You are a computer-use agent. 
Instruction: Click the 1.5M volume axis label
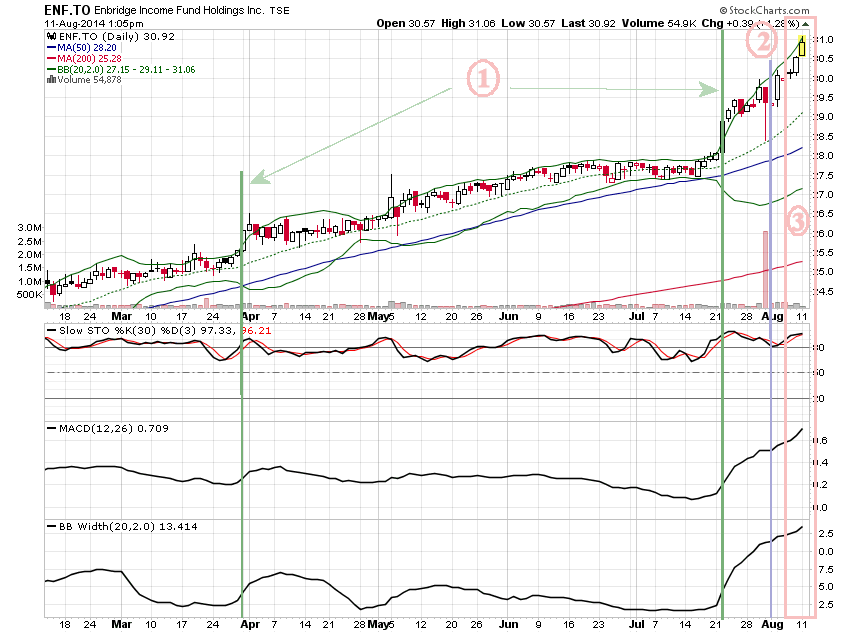tap(29, 268)
